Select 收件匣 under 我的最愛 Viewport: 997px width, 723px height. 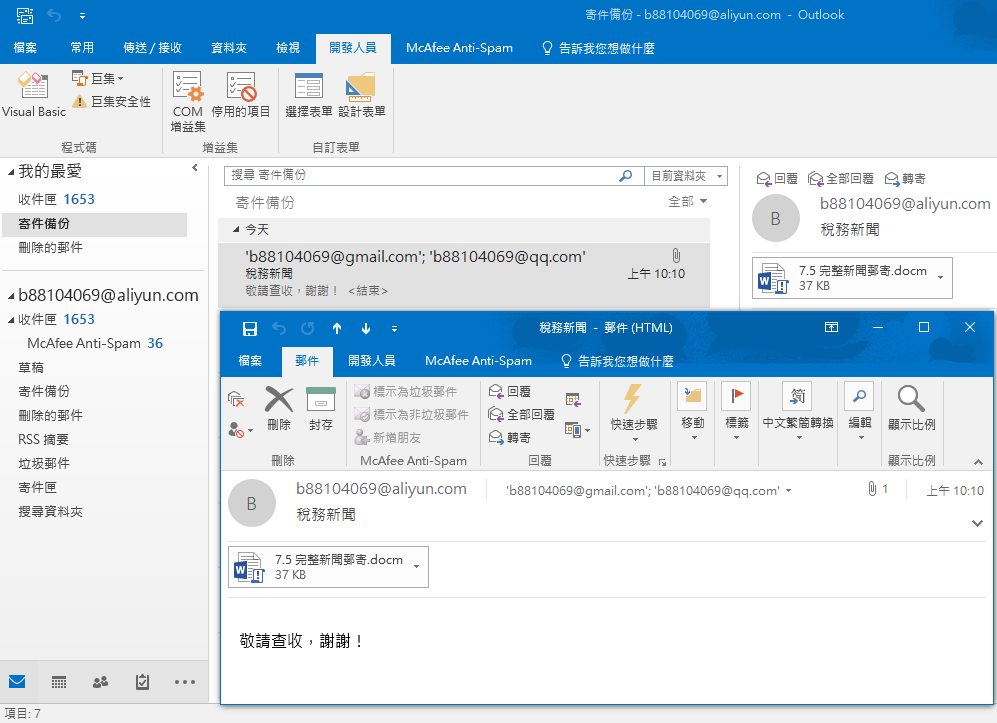coord(56,200)
